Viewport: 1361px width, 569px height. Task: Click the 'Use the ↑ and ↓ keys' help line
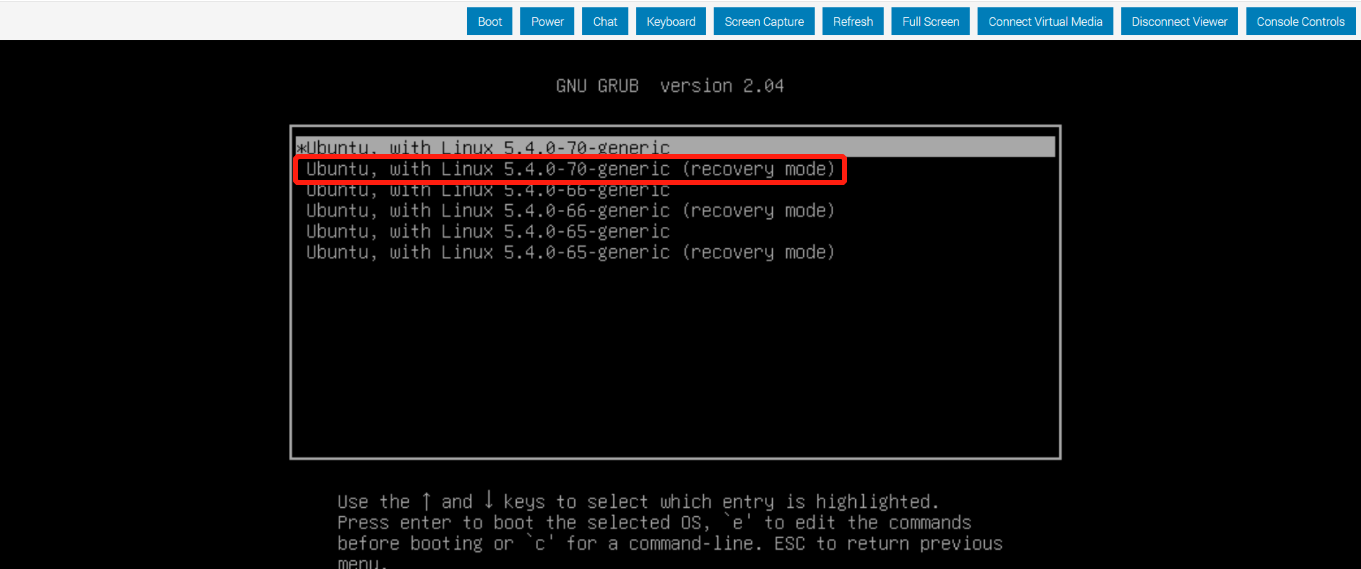tap(638, 502)
